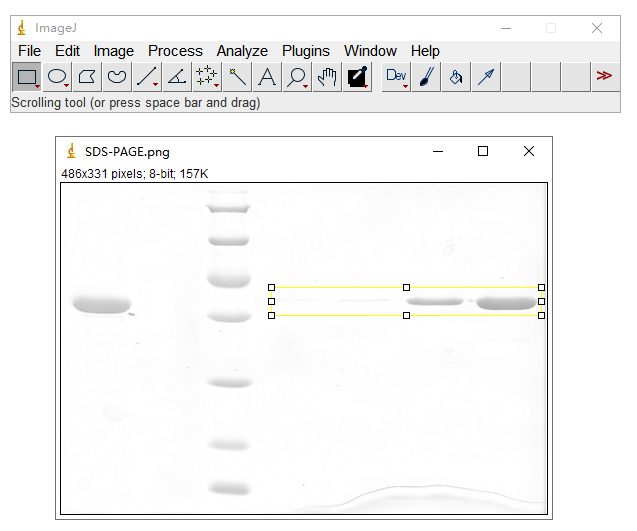The image size is (637, 531).
Task: Open the Plugins menu
Action: click(306, 50)
